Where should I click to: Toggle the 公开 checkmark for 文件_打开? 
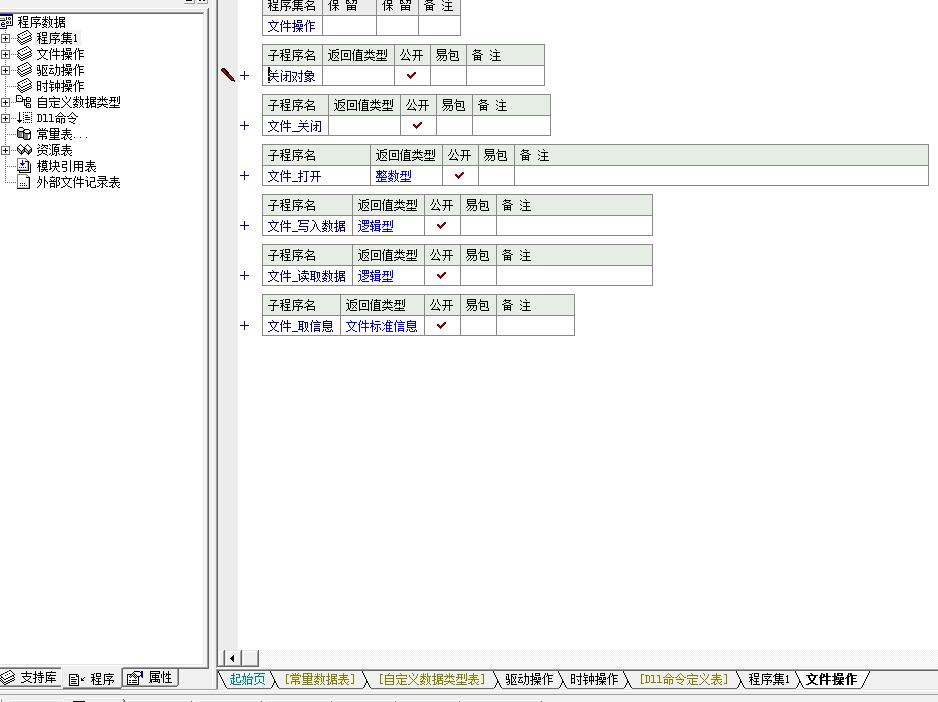pyautogui.click(x=460, y=176)
